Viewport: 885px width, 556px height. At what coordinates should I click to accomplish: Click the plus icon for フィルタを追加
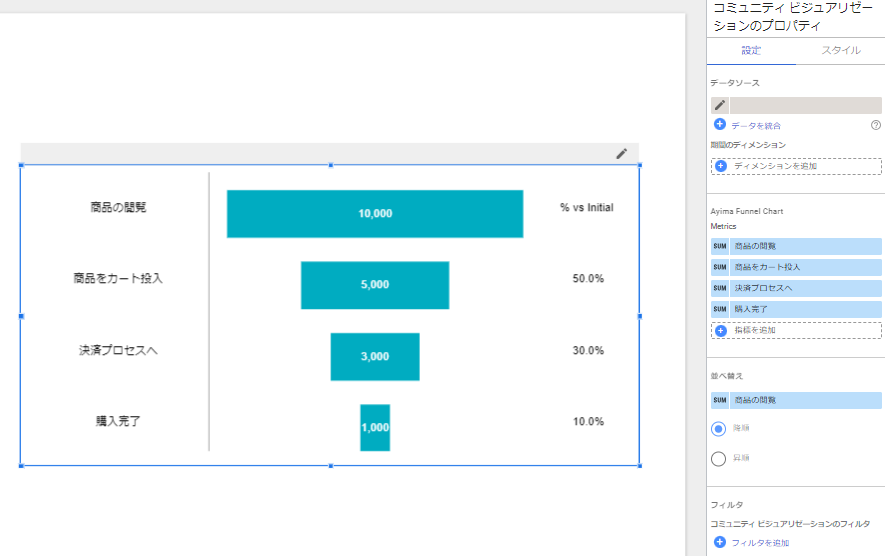(720, 542)
